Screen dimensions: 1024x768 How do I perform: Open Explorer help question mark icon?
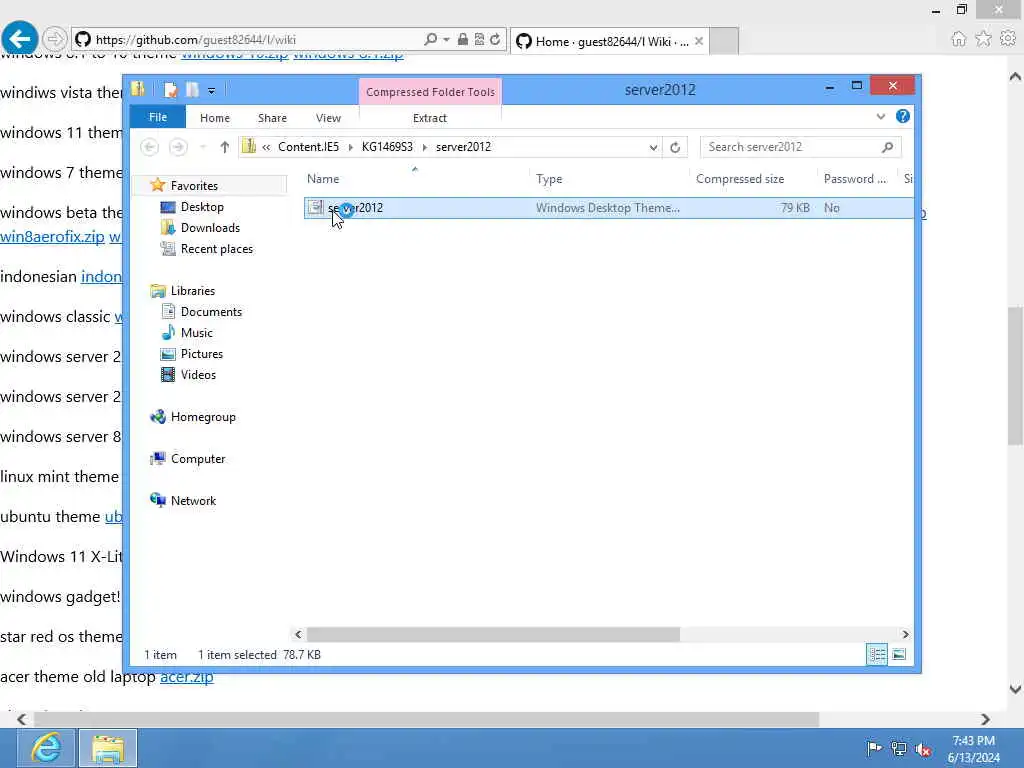pos(903,116)
